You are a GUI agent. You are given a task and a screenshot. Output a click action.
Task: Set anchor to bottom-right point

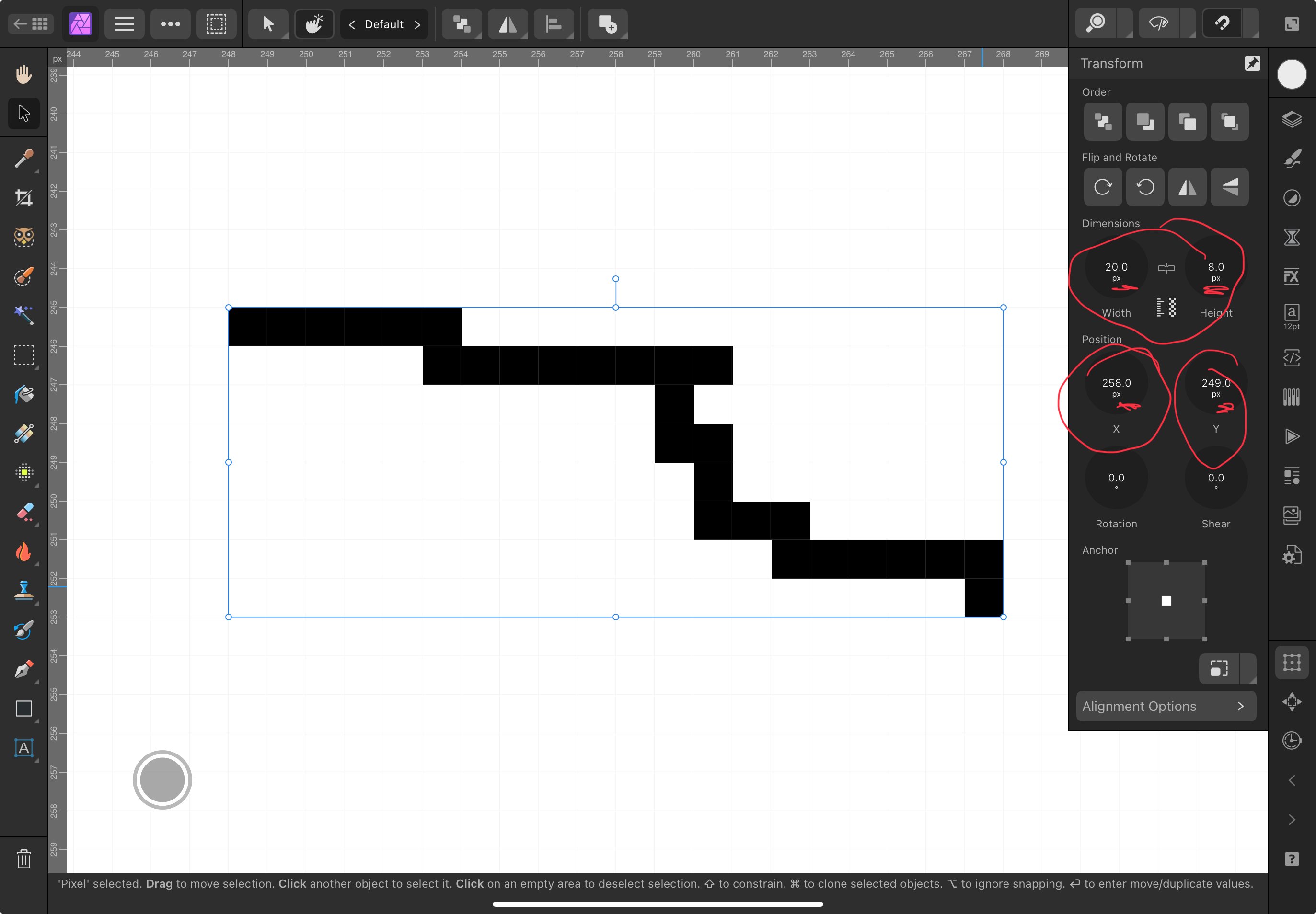point(1204,639)
